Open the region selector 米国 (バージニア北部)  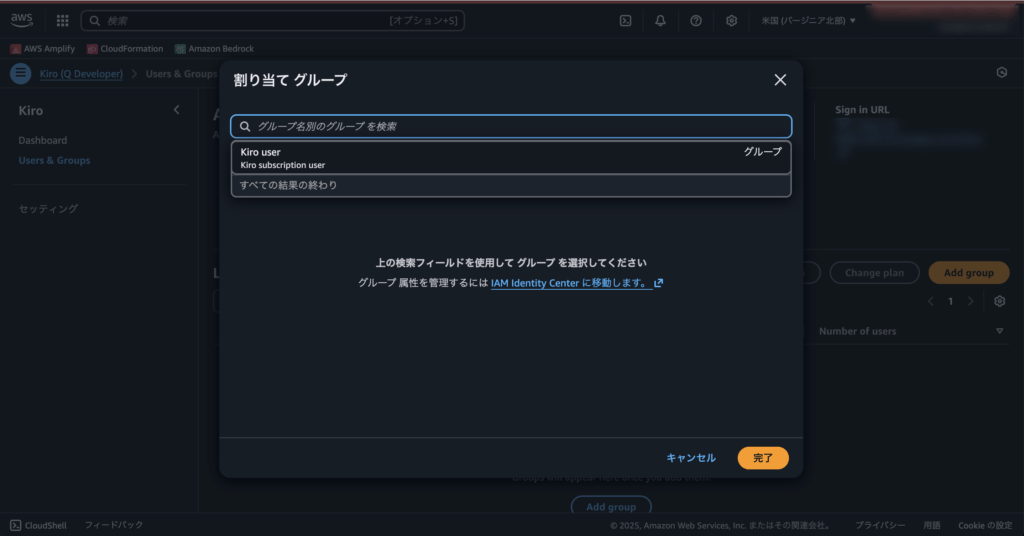click(x=808, y=20)
